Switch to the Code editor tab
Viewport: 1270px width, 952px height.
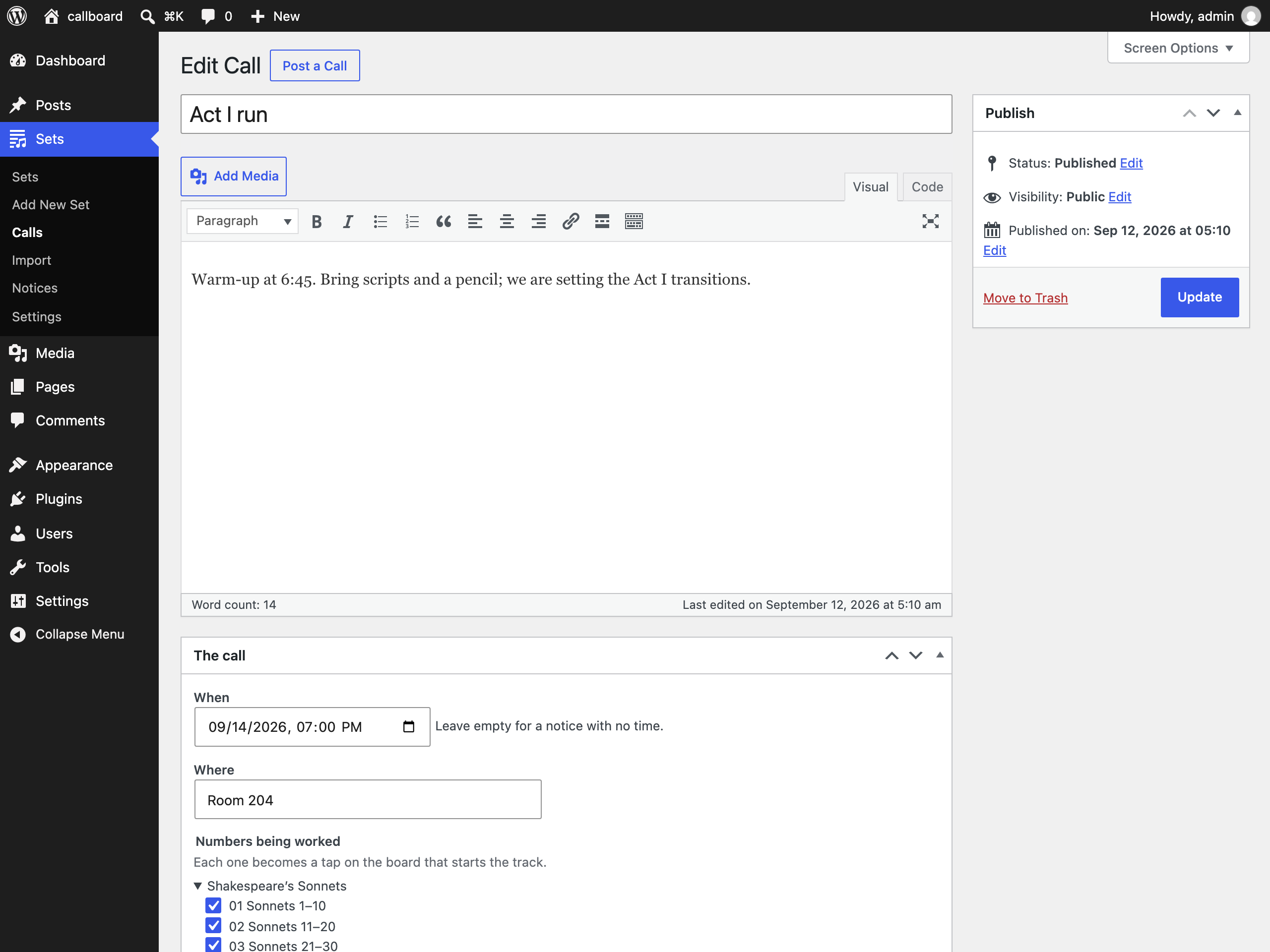point(927,187)
